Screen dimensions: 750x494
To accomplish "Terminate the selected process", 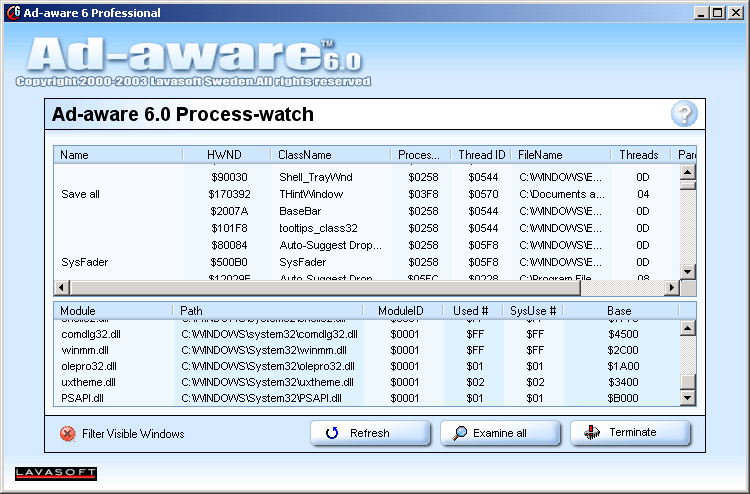I will point(631,433).
